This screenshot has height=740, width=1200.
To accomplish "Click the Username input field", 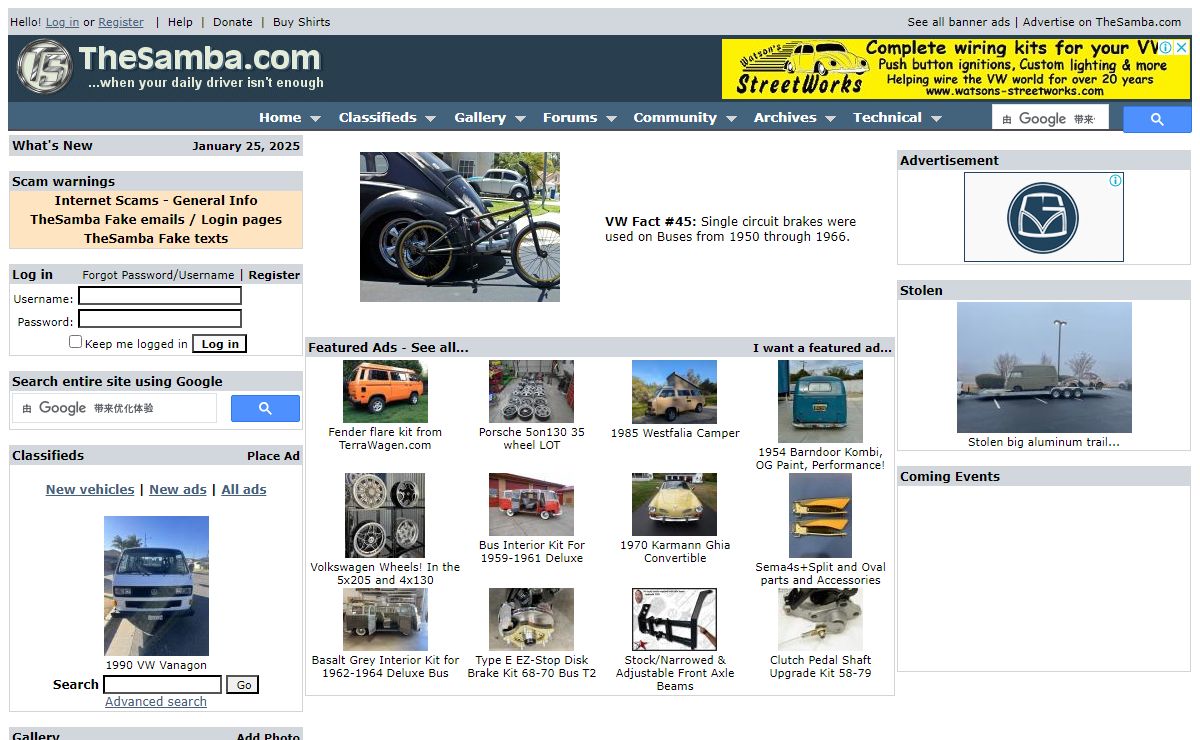I will 160,296.
